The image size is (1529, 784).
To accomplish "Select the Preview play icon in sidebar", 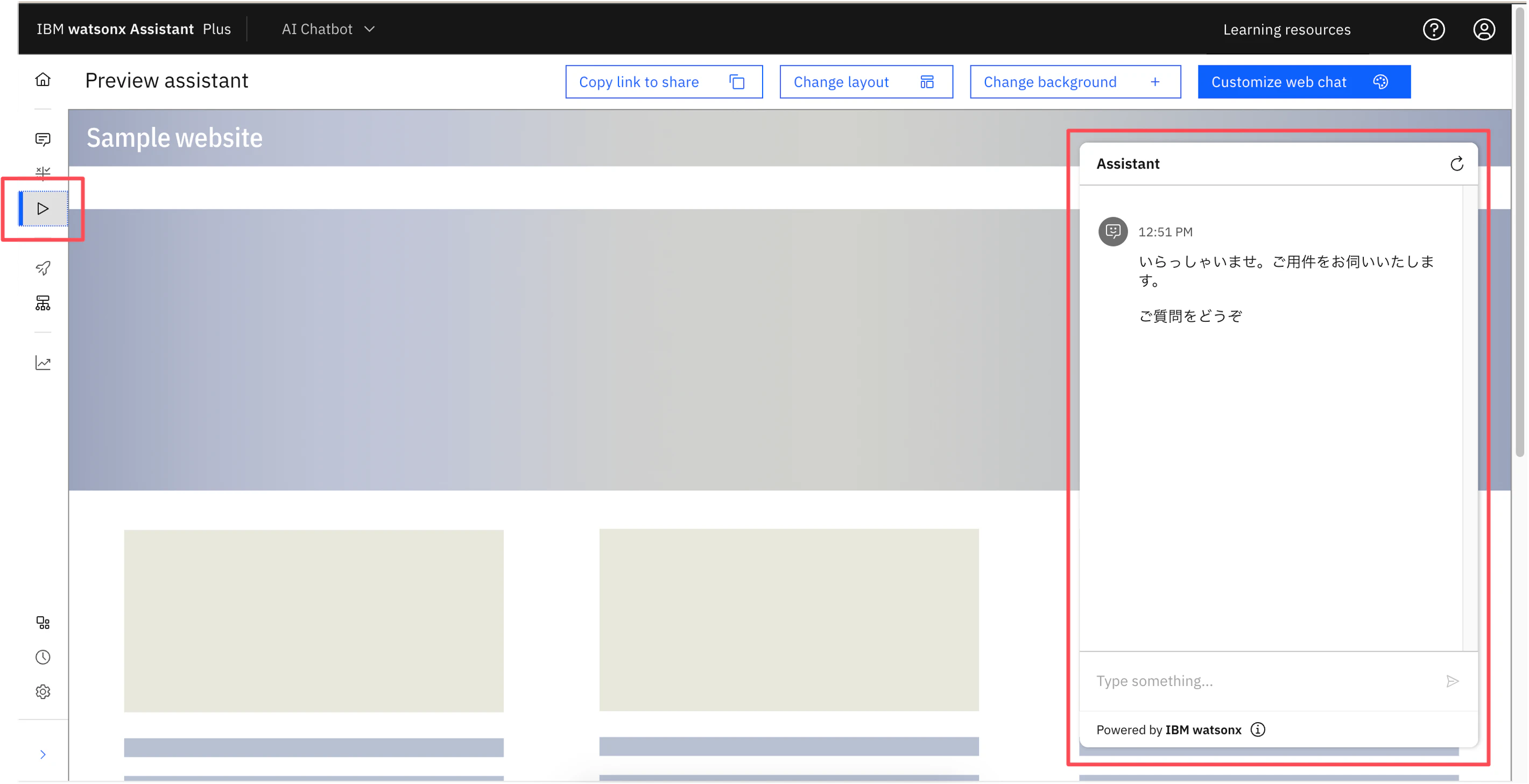I will pos(43,208).
